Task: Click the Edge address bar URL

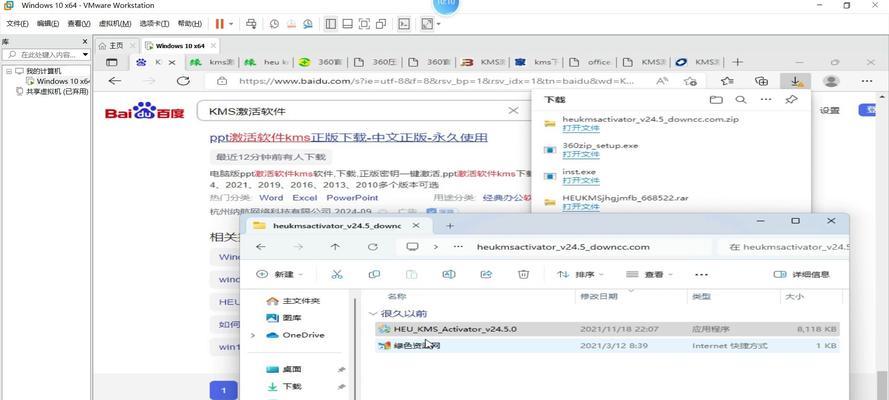Action: (437, 81)
